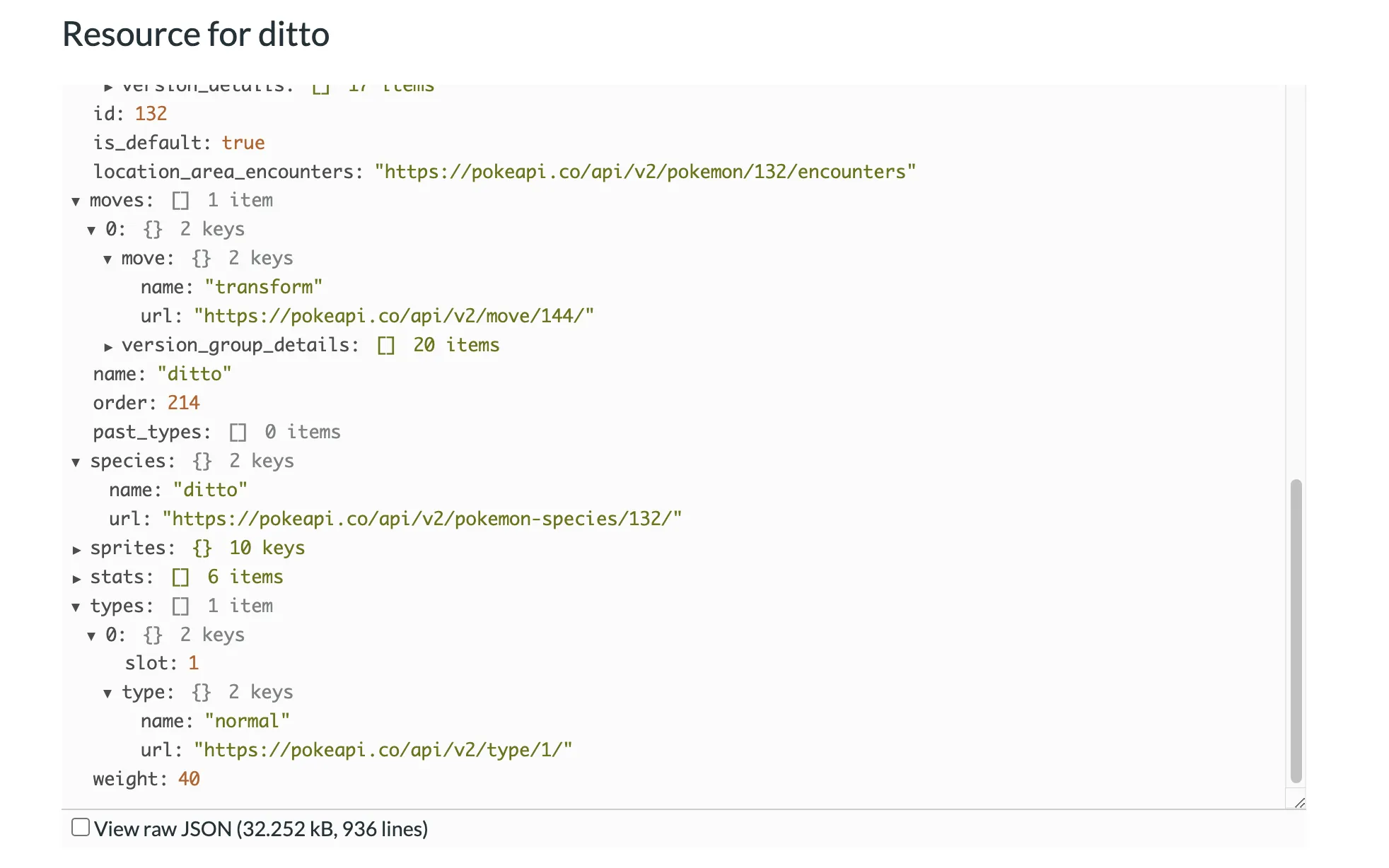Click the "transform" move name value
1389x868 pixels.
(264, 287)
